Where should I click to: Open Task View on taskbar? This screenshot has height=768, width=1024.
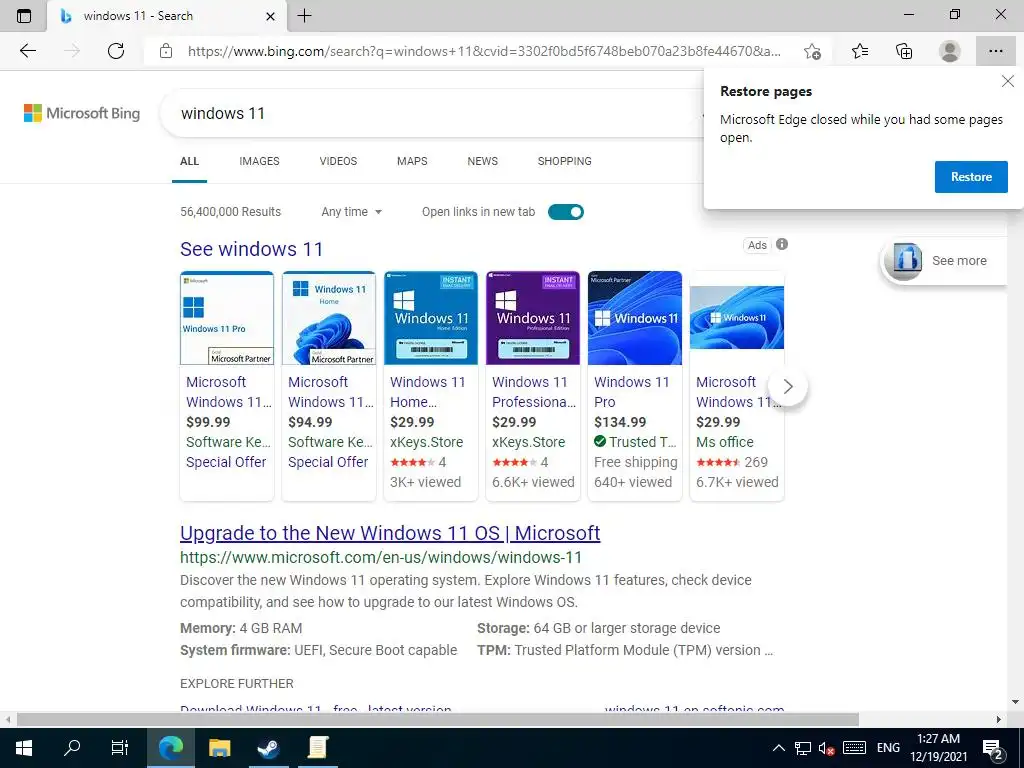point(120,748)
